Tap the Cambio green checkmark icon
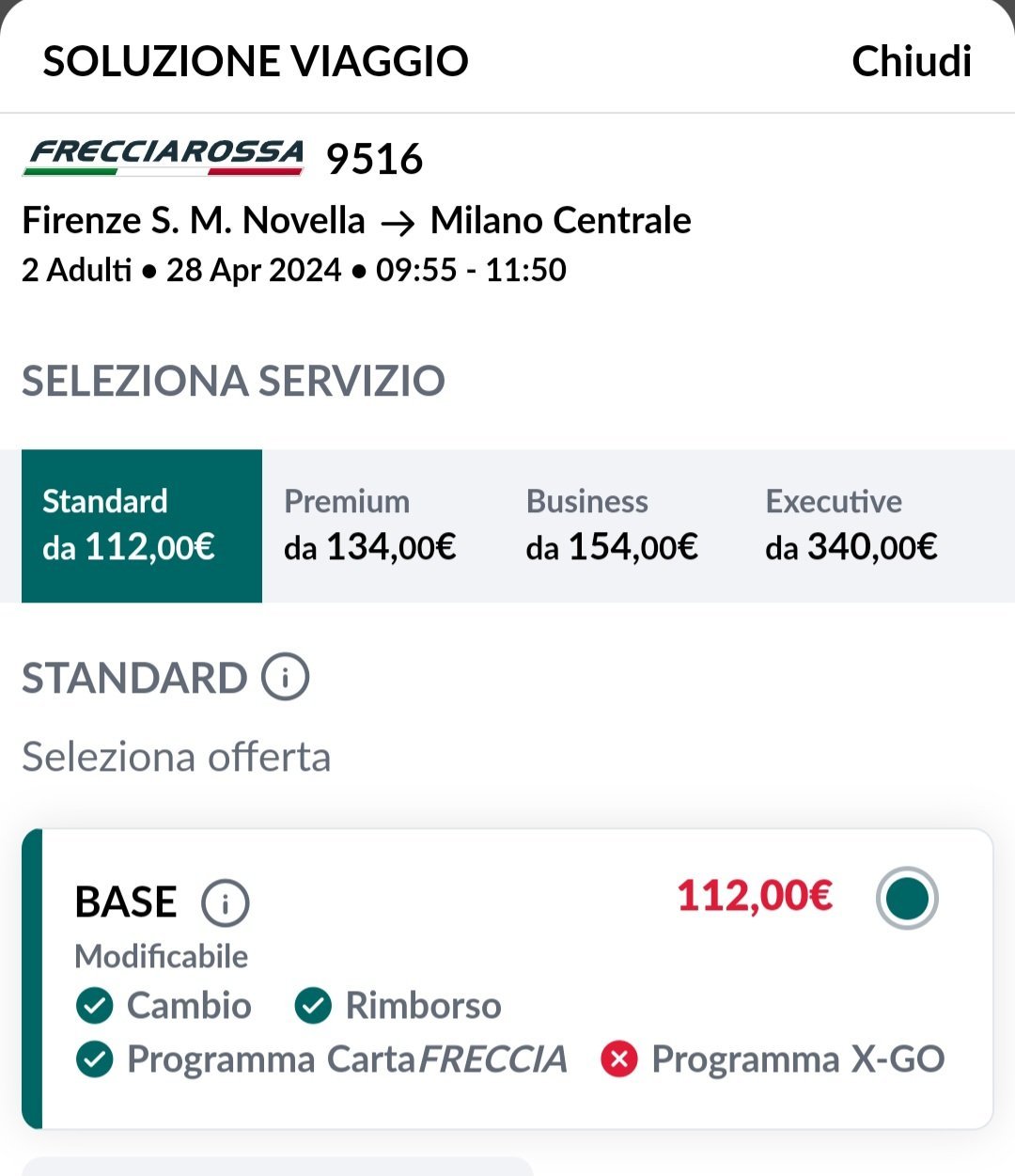 pyautogui.click(x=94, y=1006)
